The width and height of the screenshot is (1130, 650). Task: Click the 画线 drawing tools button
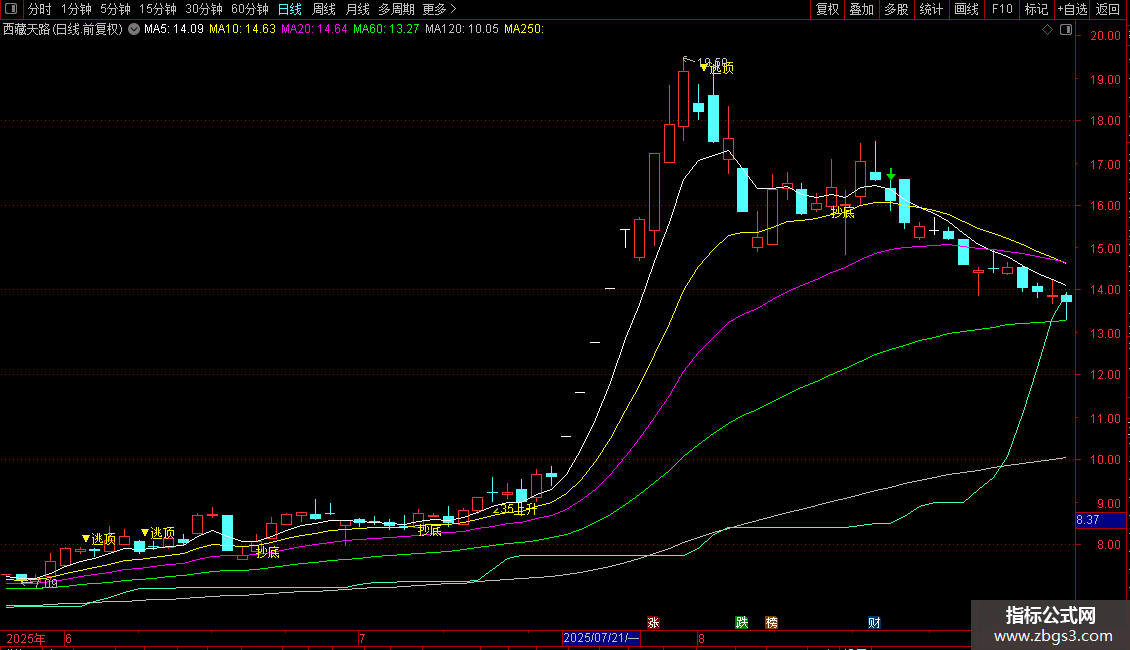(x=966, y=9)
